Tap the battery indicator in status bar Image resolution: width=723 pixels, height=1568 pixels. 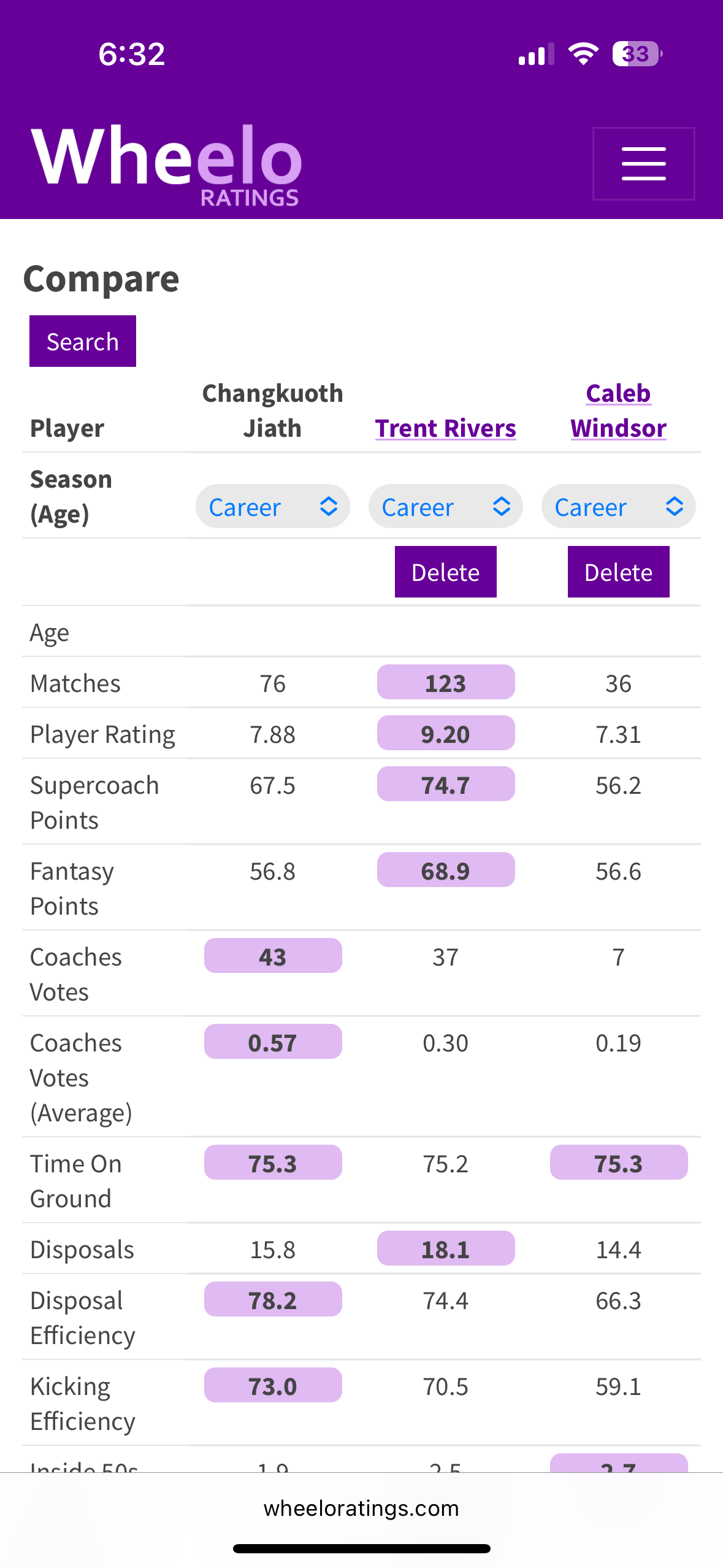637,54
